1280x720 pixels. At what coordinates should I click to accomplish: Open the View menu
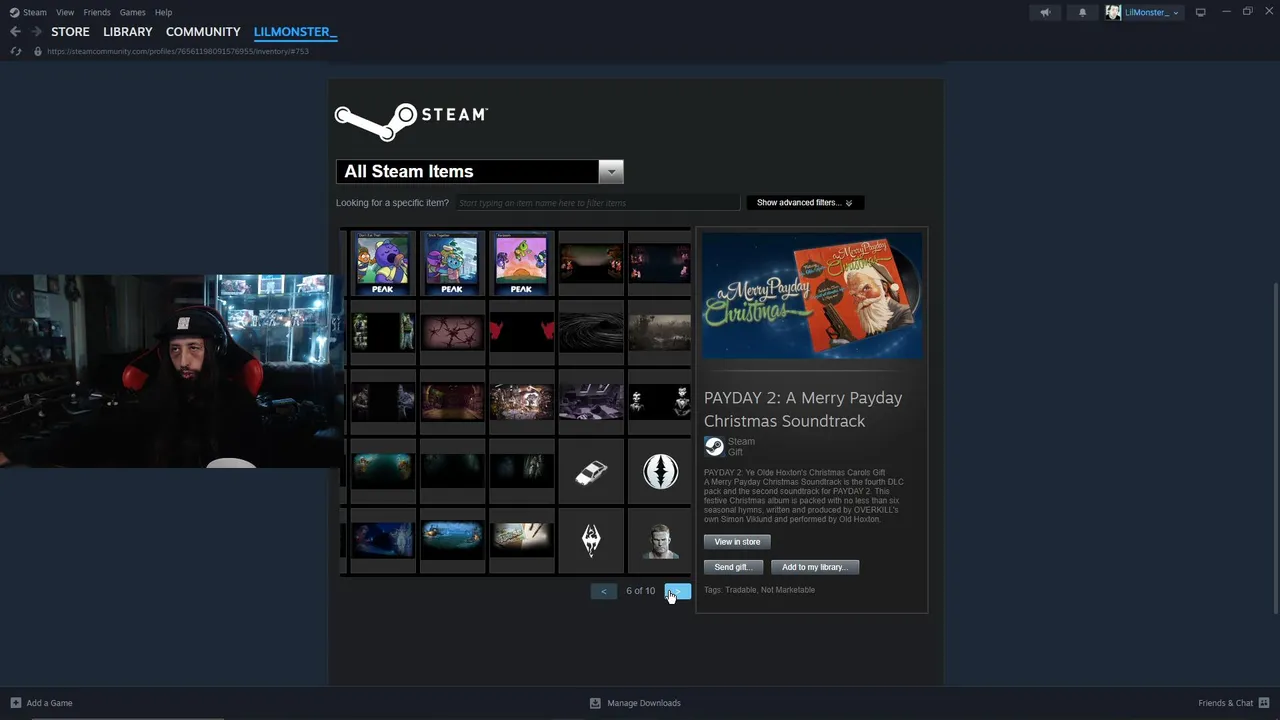(x=65, y=12)
